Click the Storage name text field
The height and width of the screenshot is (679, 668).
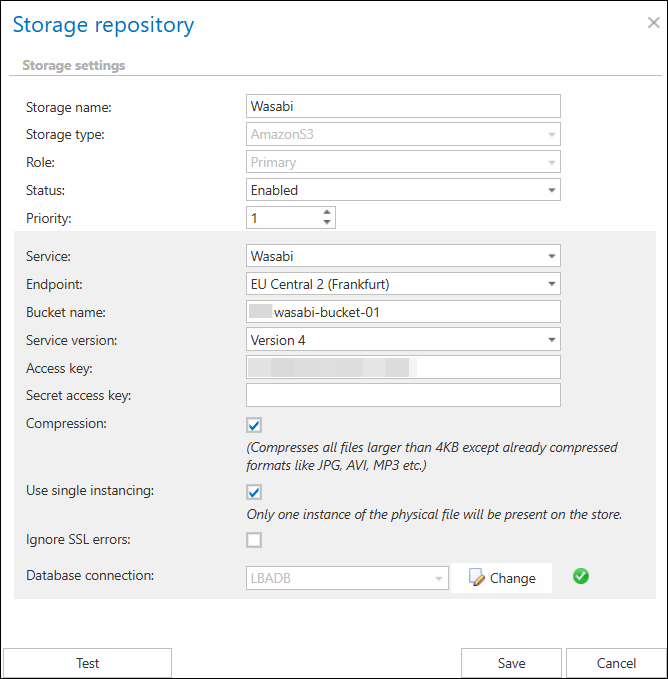pyautogui.click(x=402, y=106)
